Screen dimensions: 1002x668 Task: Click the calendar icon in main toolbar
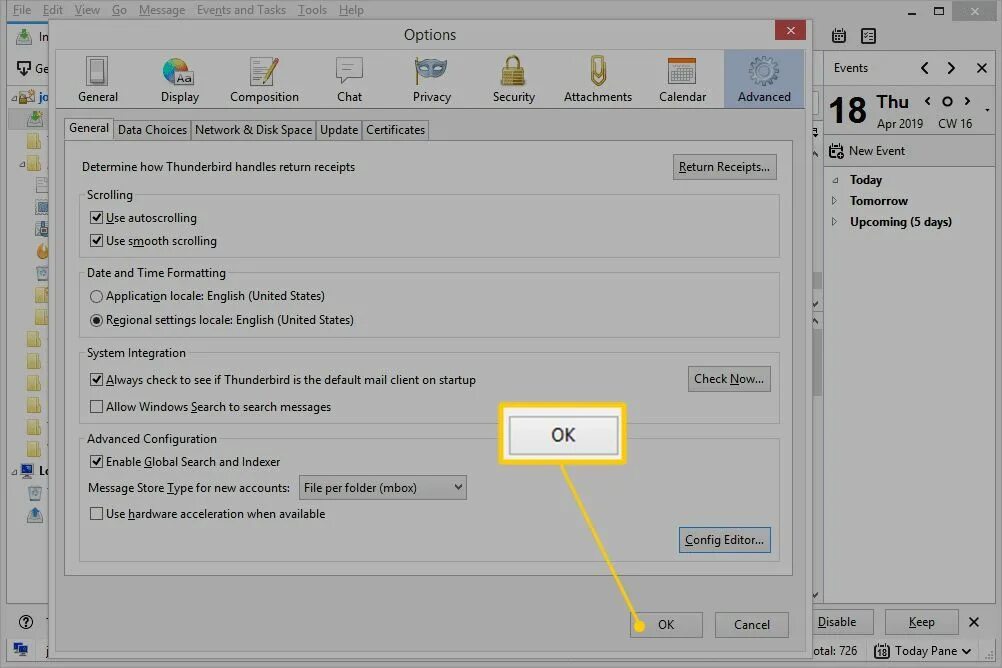(x=838, y=36)
